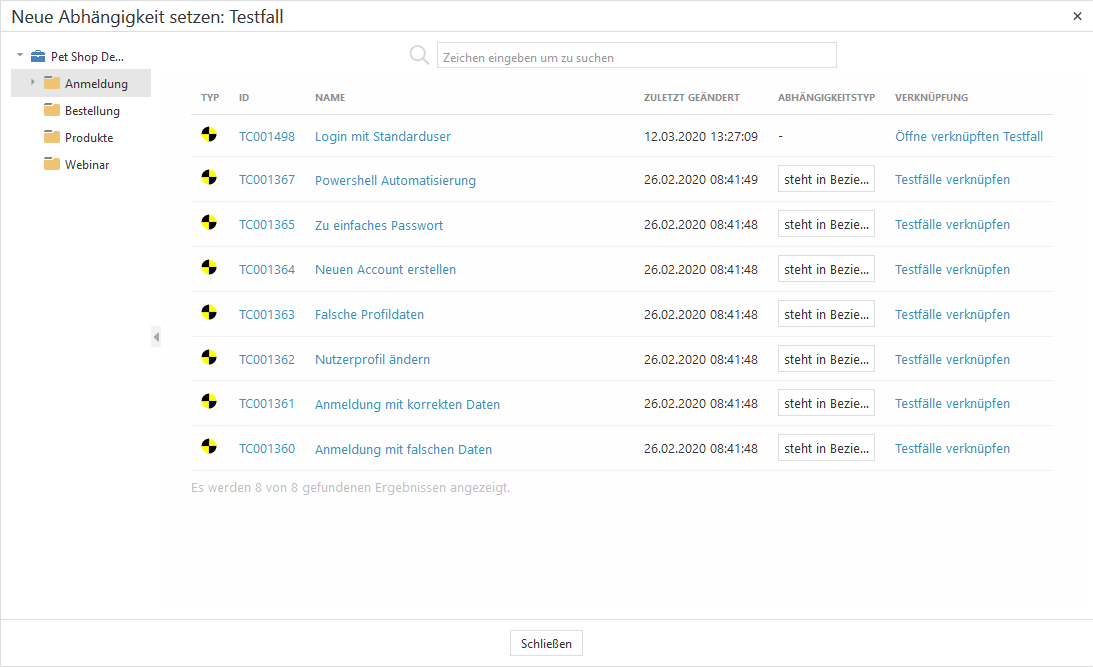
Task: Expand the Anmeldung folder tree arrow
Action: (33, 83)
